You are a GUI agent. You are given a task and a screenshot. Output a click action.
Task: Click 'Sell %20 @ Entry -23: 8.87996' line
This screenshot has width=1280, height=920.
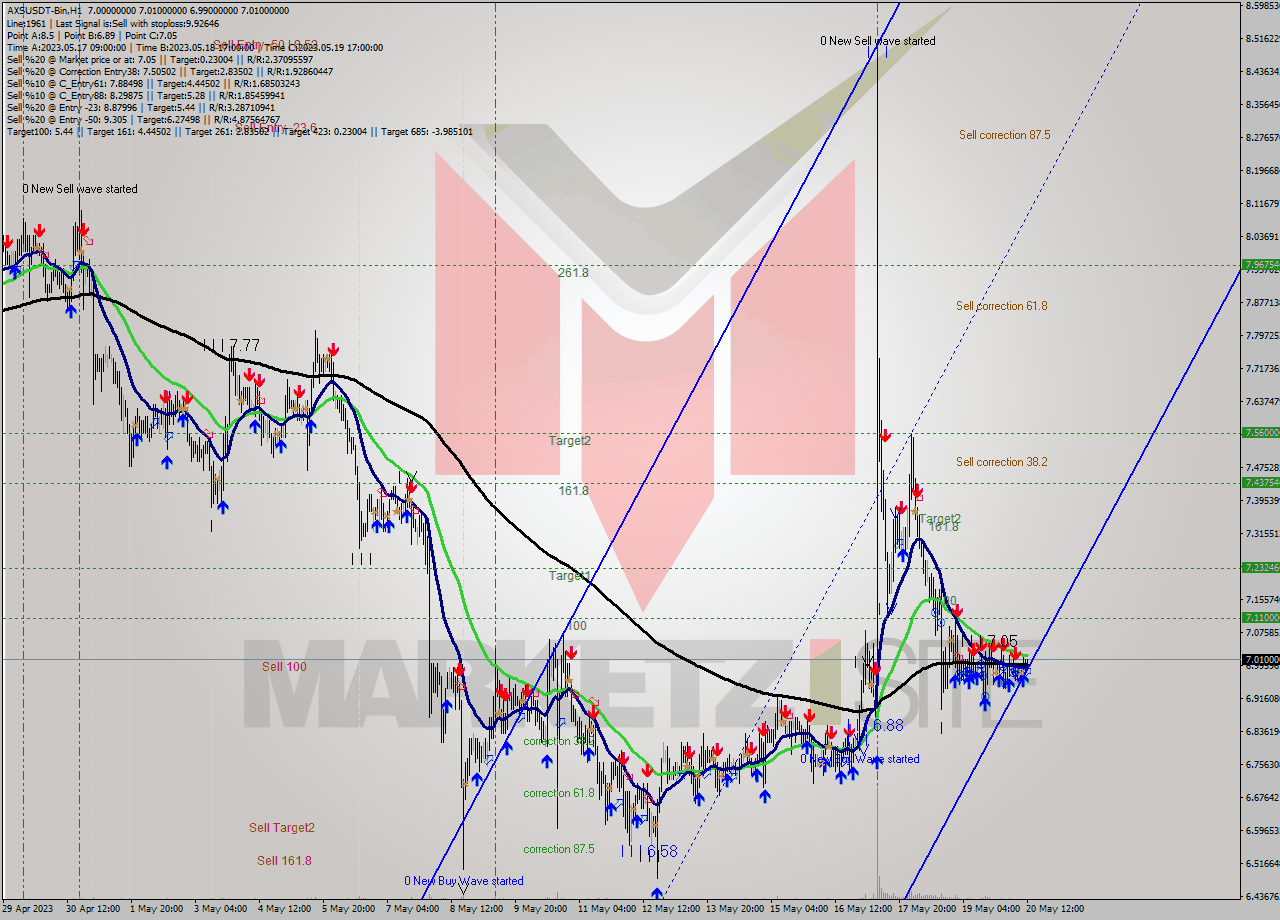[x=140, y=107]
